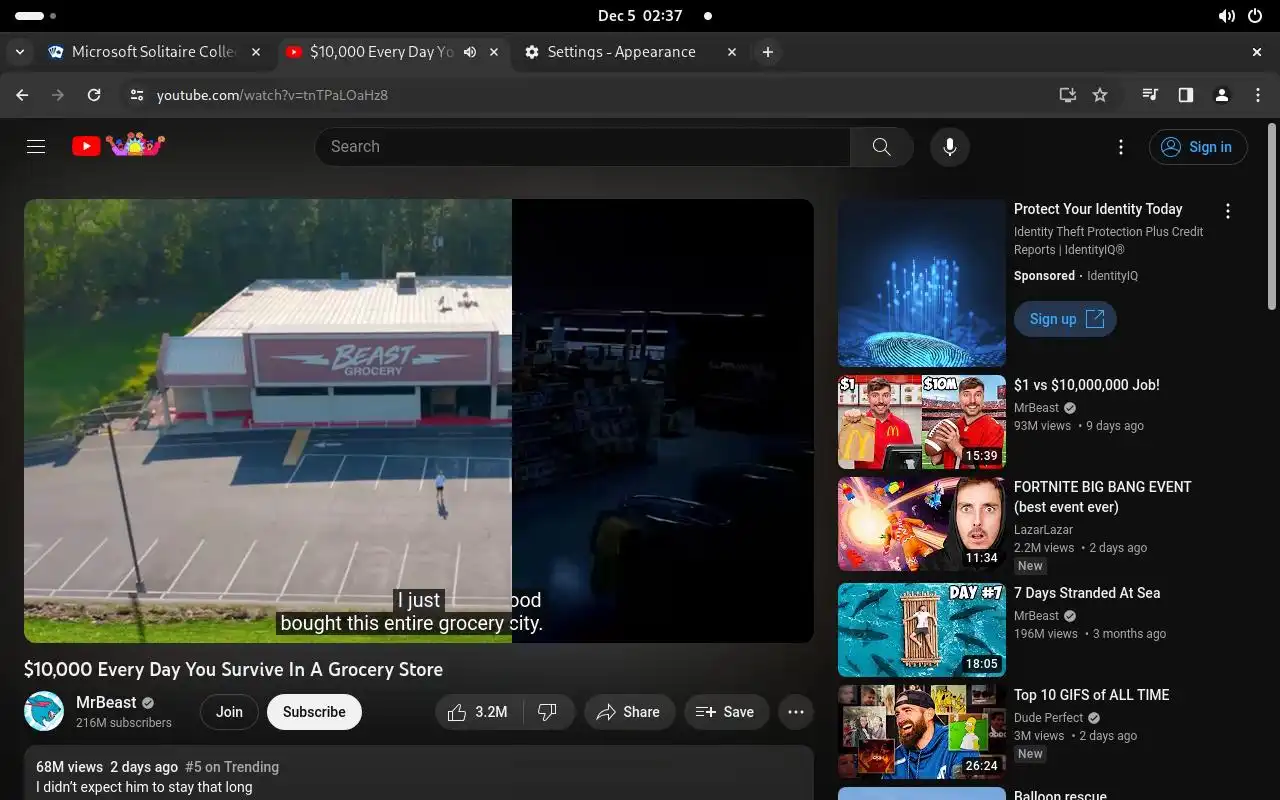Like the video with thumbs up
The width and height of the screenshot is (1280, 800).
478,712
